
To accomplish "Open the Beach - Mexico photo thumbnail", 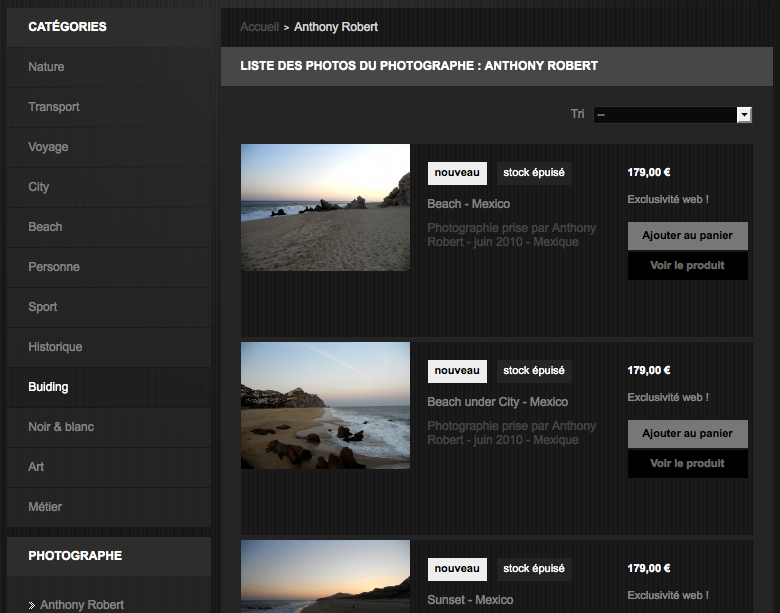I will pyautogui.click(x=325, y=207).
